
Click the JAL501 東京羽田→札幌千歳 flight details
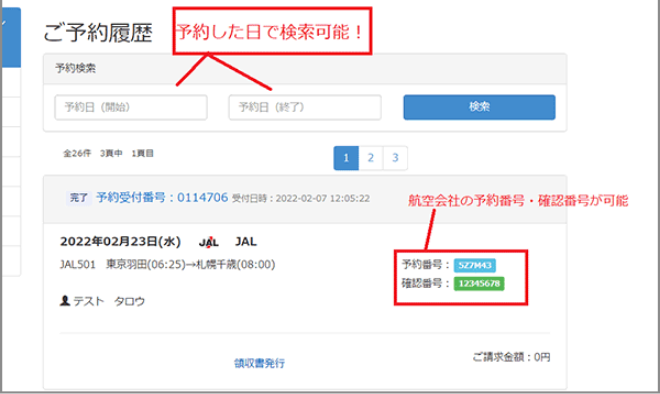(x=168, y=264)
